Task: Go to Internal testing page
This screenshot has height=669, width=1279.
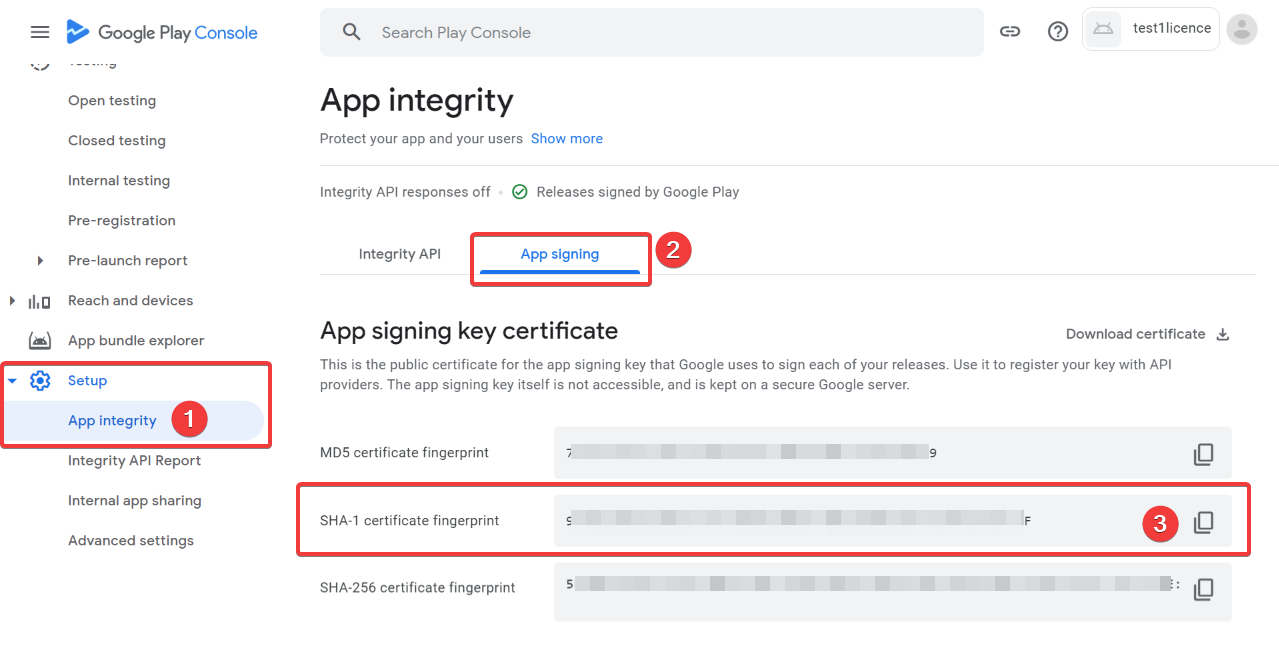Action: (118, 181)
